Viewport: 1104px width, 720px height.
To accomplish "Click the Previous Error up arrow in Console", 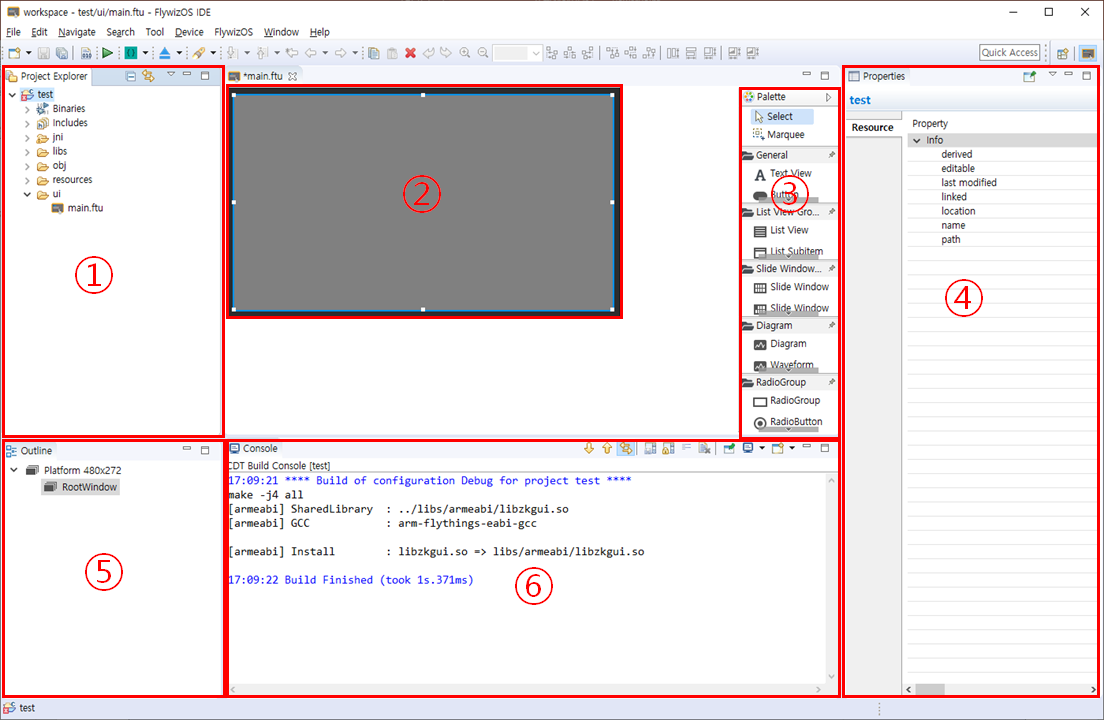I will [607, 448].
